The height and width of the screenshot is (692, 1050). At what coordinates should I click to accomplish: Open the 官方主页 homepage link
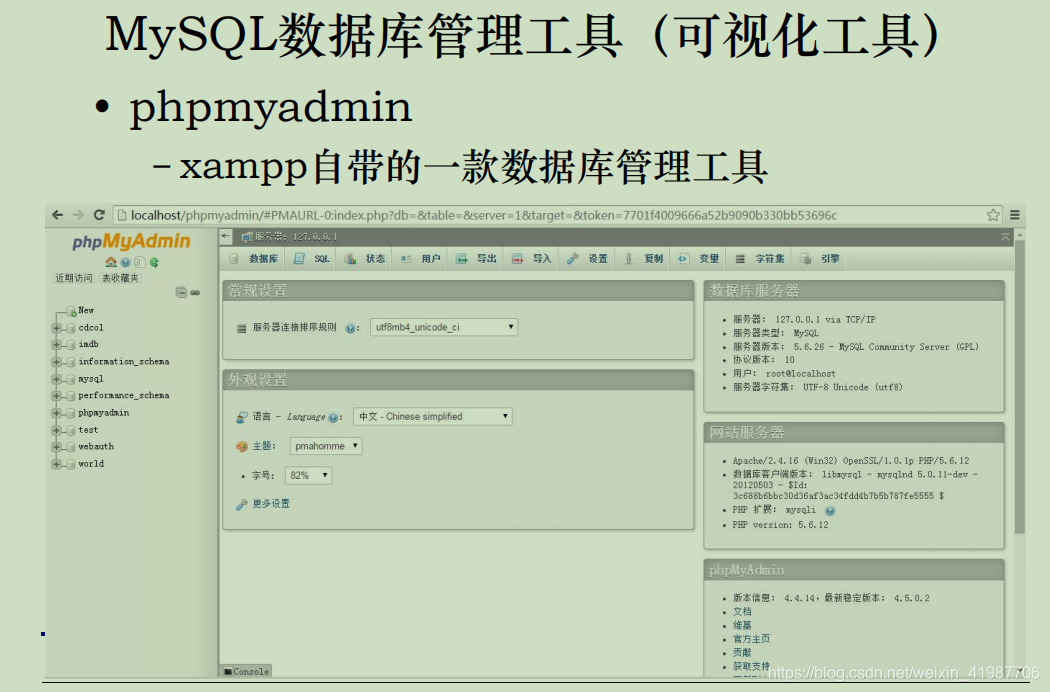pyautogui.click(x=751, y=639)
